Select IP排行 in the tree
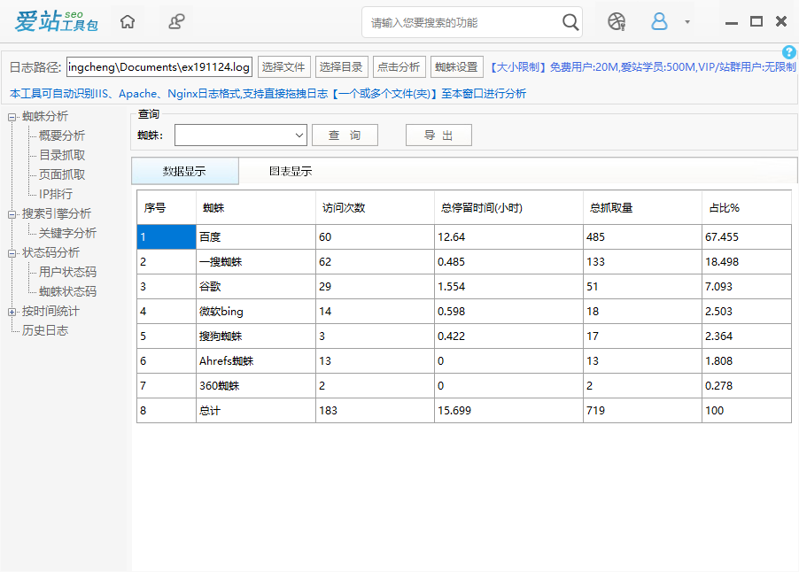799x572 pixels. coord(56,194)
